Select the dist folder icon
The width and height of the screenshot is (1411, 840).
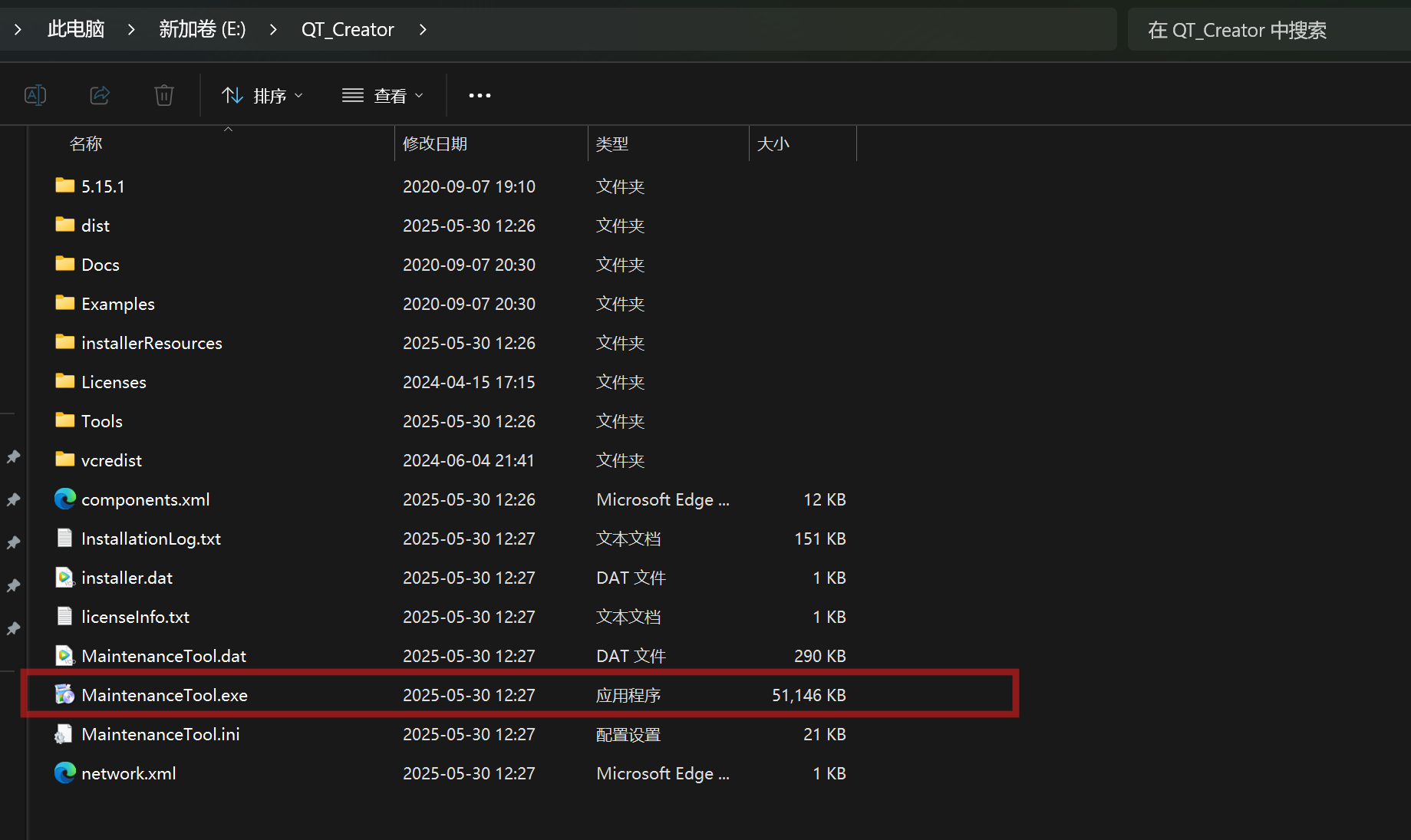click(x=65, y=225)
